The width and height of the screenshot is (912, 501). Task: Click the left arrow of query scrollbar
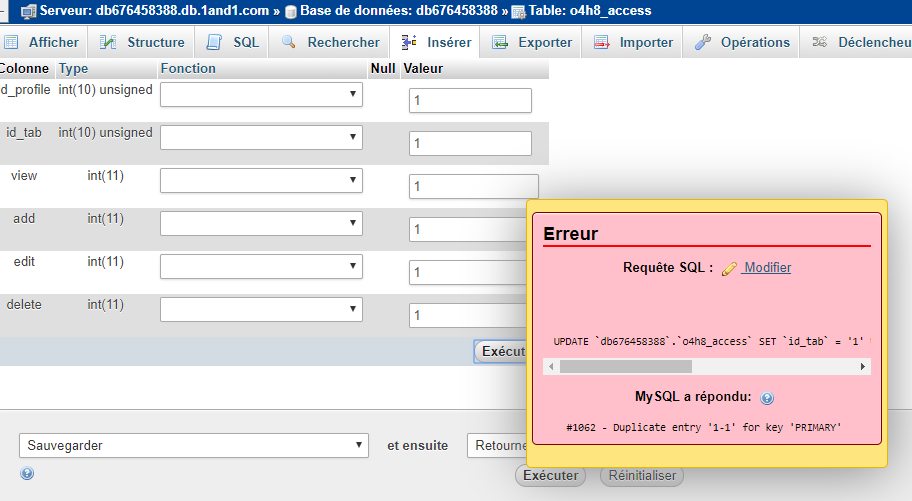[x=551, y=367]
